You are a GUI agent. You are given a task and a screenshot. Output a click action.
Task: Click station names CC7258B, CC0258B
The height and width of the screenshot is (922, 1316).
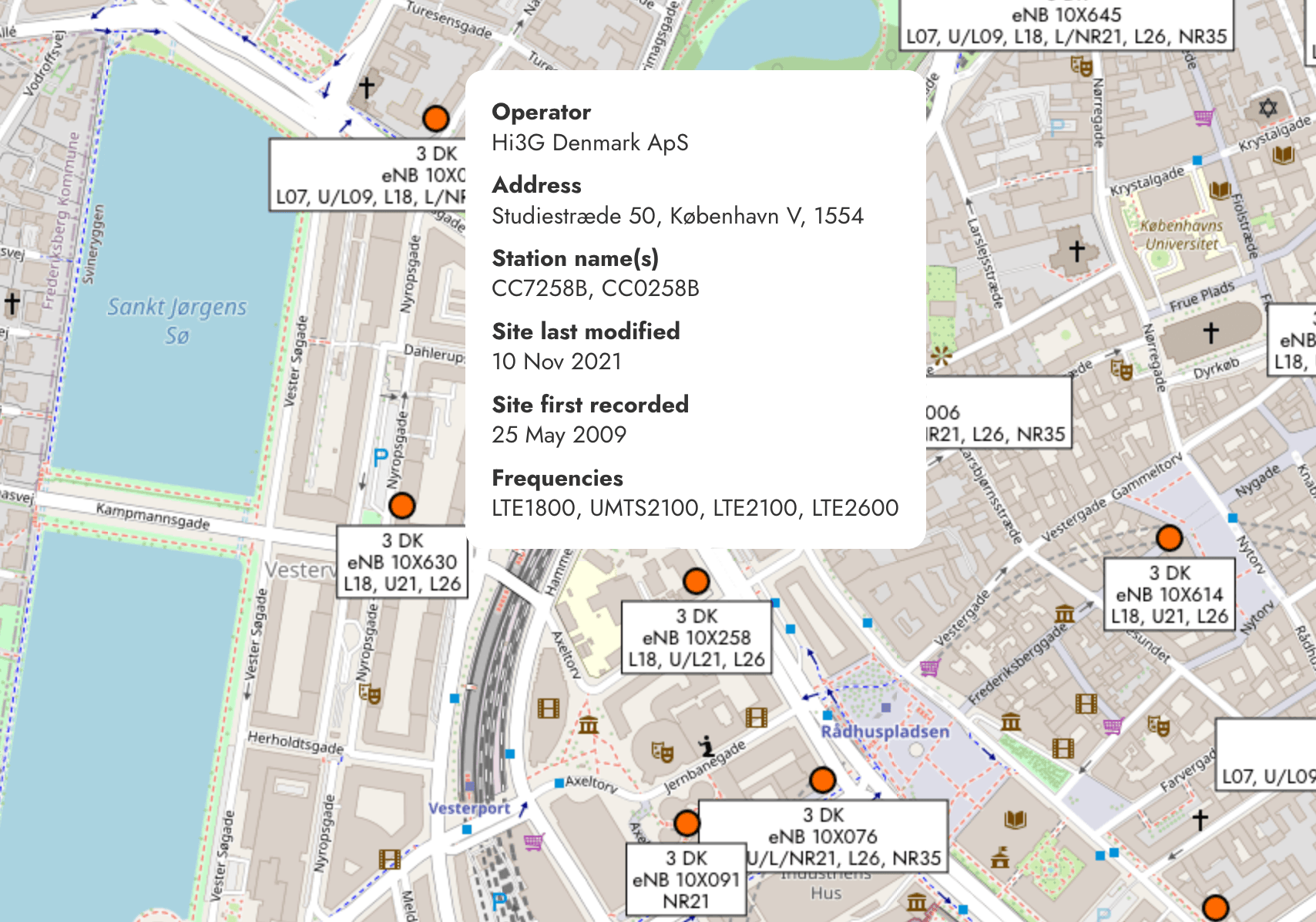pyautogui.click(x=596, y=288)
